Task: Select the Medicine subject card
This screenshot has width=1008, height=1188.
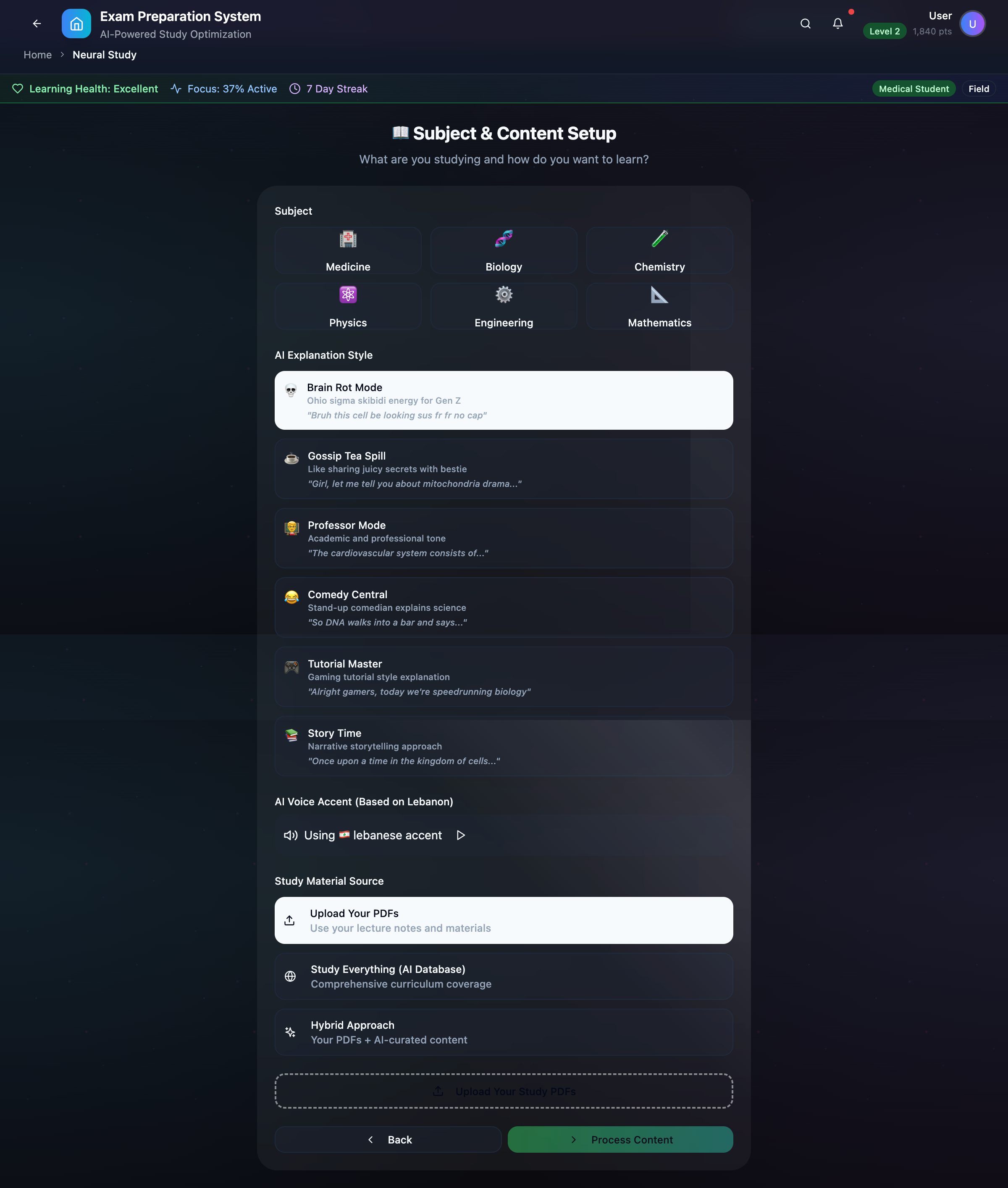Action: 347,250
